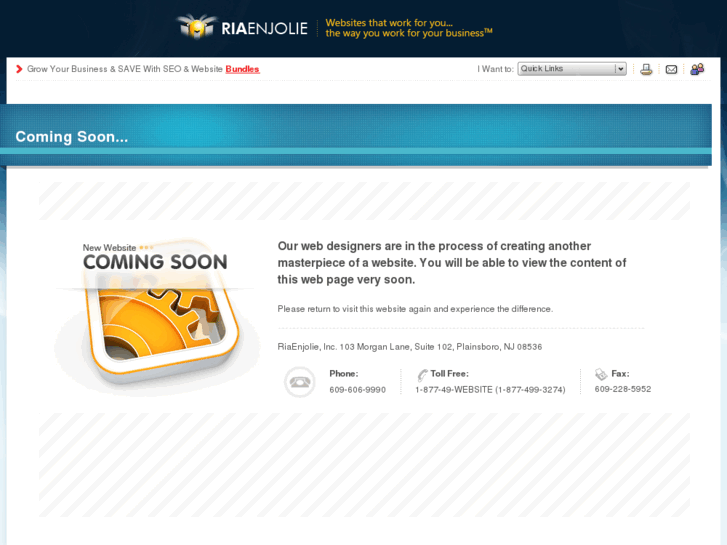Click the Coming Soon... banner heading
Screen dimensions: 727x545
[x=72, y=137]
